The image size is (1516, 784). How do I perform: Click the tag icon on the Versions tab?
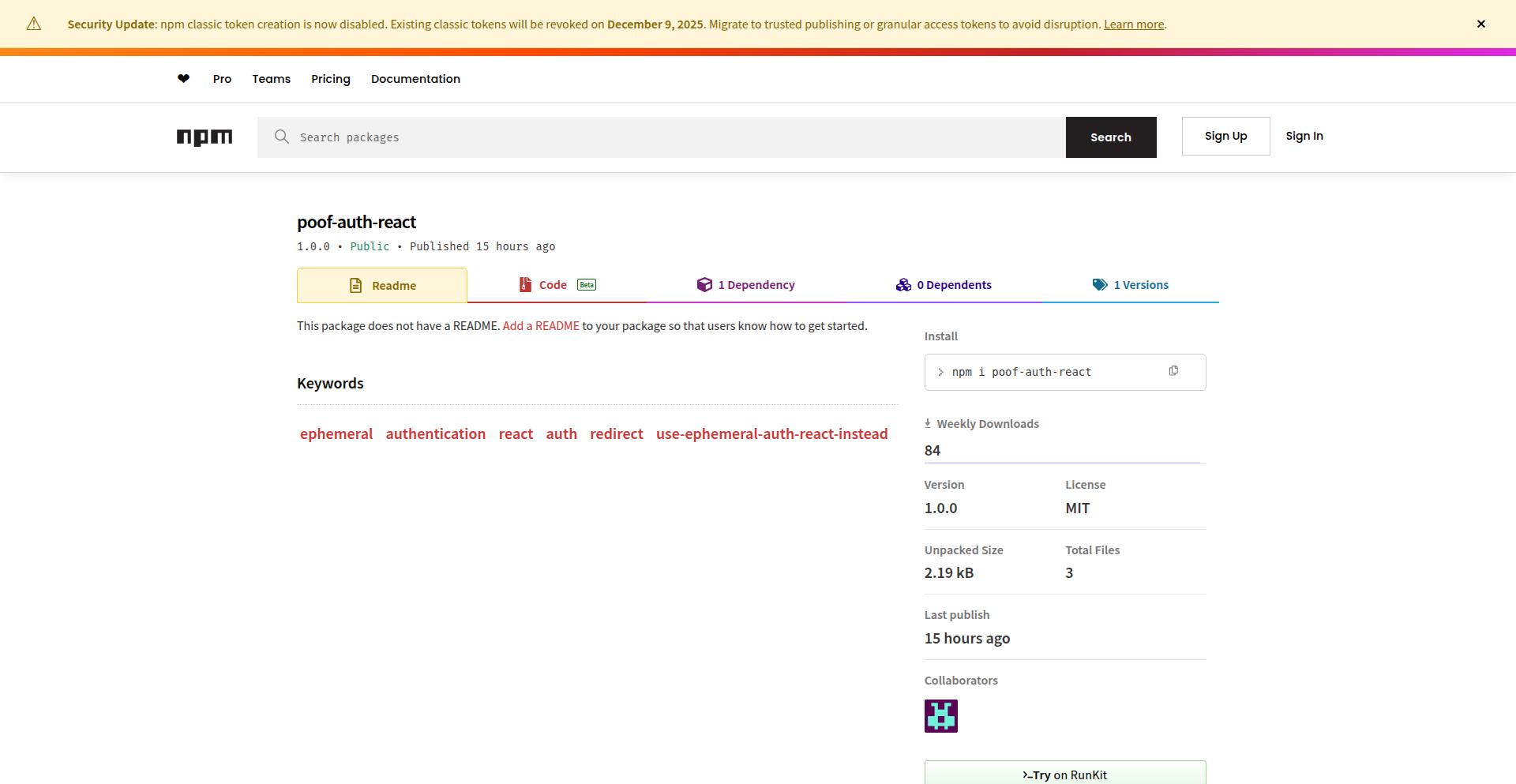coord(1100,284)
